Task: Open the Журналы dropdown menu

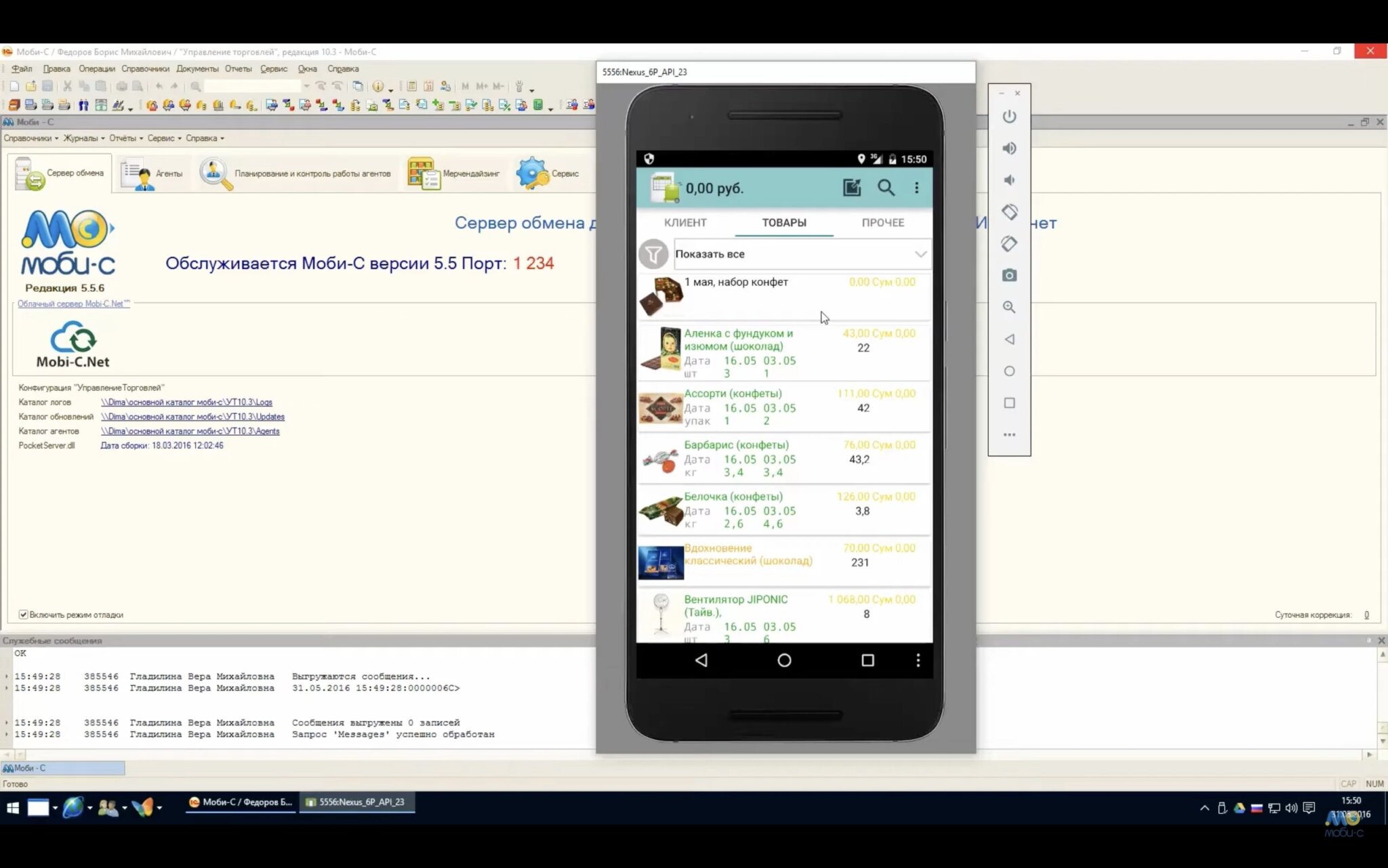Action: pyautogui.click(x=83, y=138)
